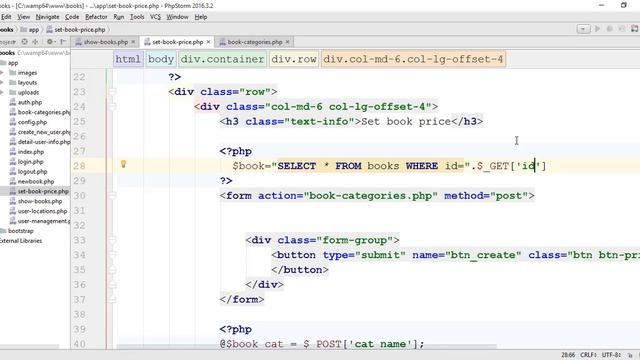The height and width of the screenshot is (360, 640).
Task: Close the set-book-price.php tab
Action: 209,42
